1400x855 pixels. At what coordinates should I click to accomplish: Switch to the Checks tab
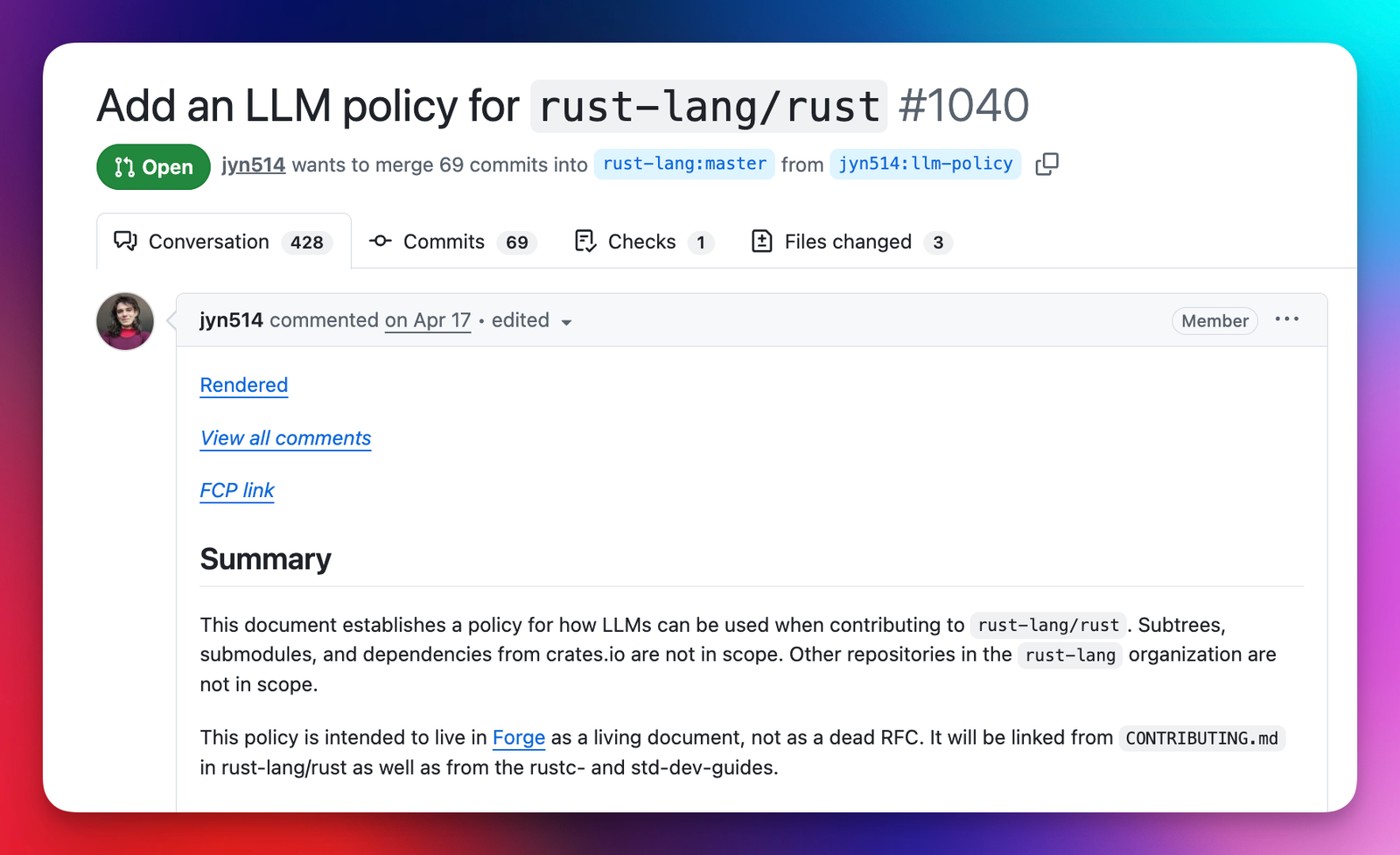(644, 242)
